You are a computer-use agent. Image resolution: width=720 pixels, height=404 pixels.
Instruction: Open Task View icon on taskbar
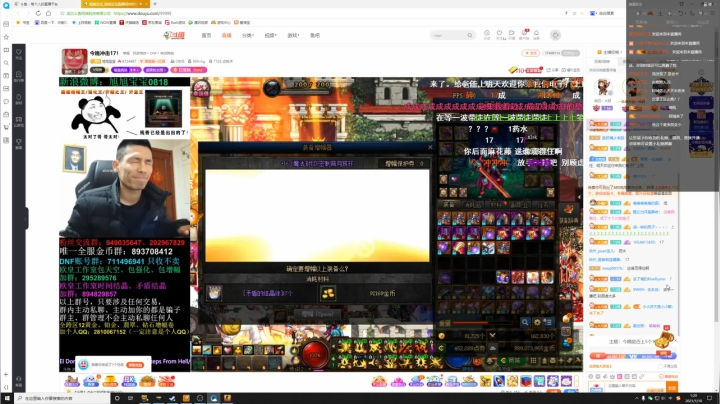click(130, 398)
